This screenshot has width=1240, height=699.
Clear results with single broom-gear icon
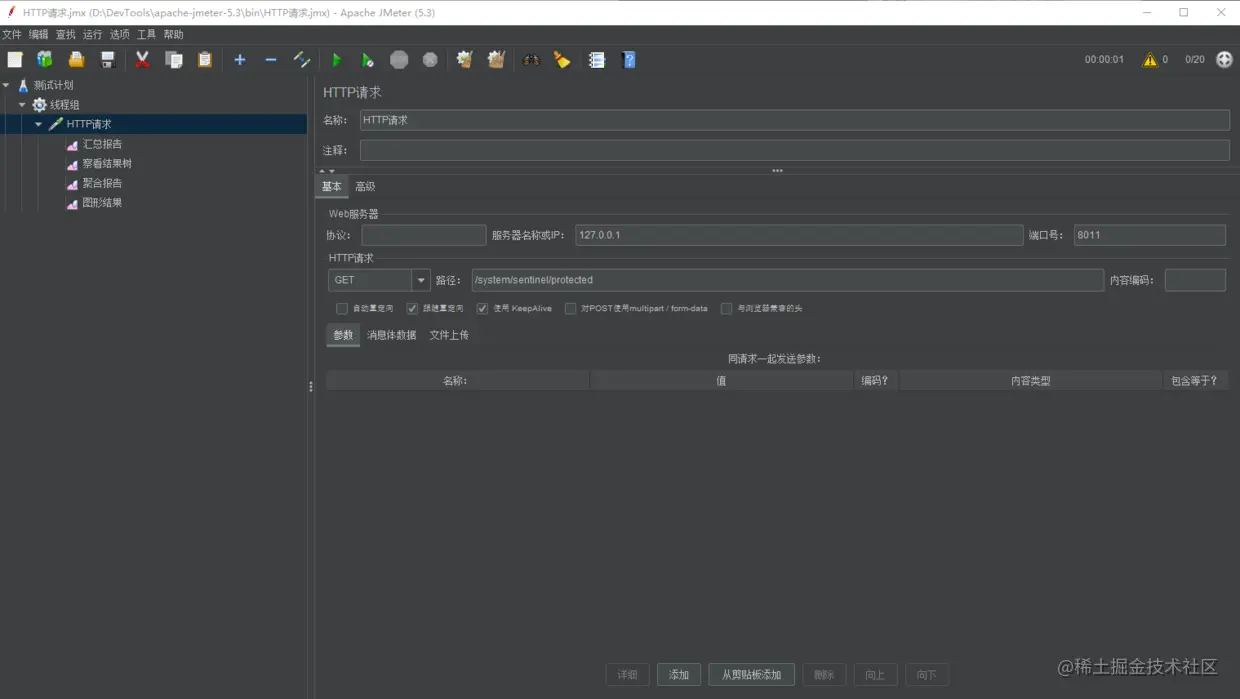click(464, 60)
